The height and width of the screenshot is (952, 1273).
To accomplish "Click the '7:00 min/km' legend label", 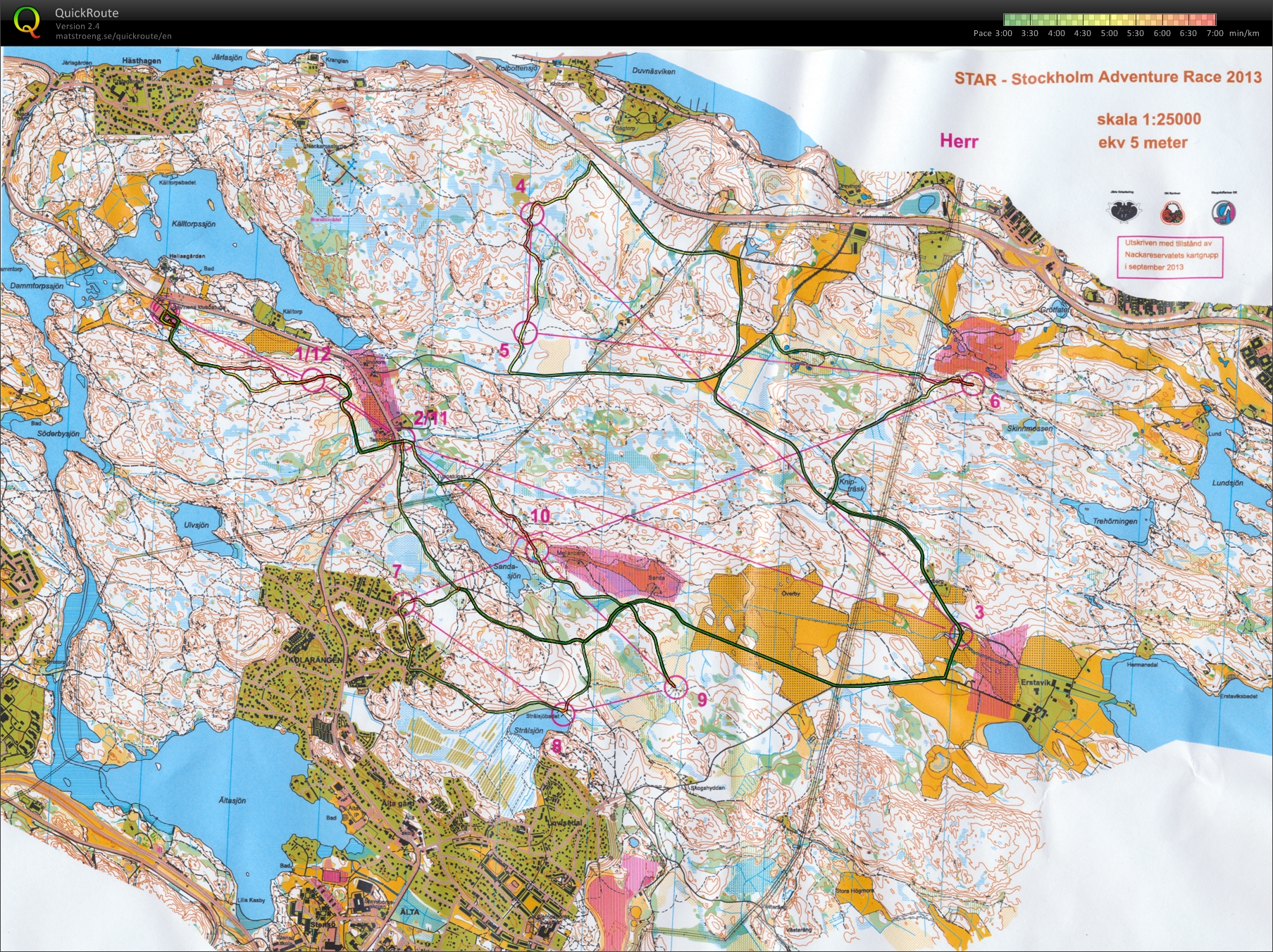I will [1232, 33].
